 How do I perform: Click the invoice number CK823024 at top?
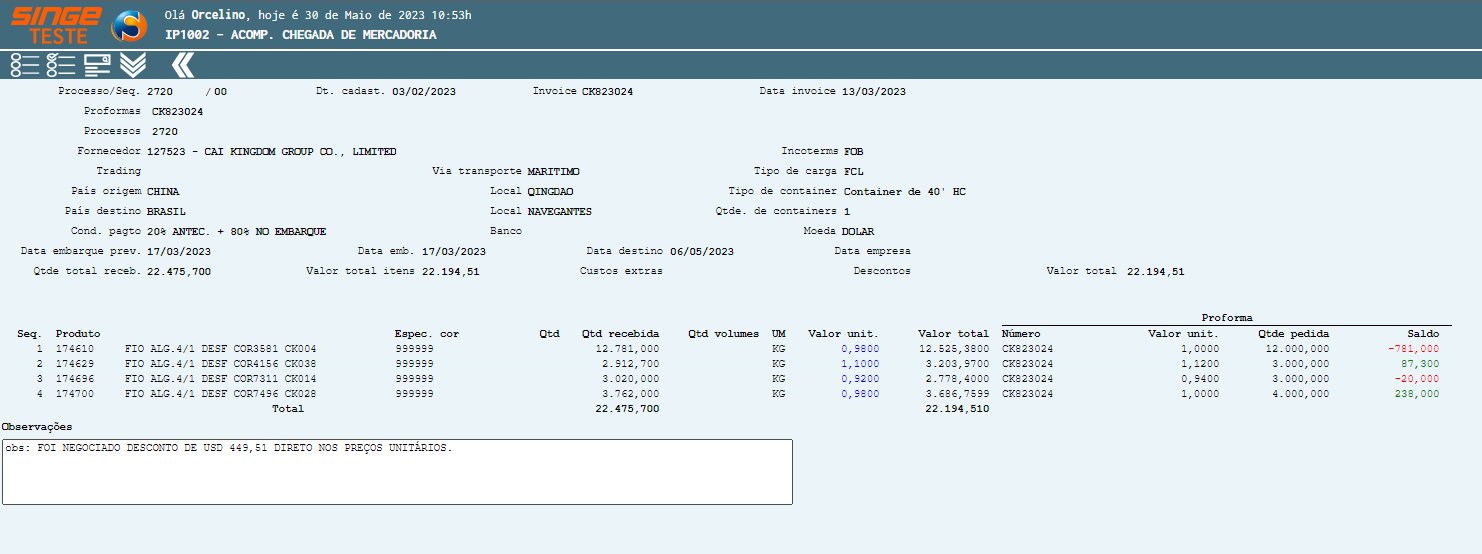point(607,91)
